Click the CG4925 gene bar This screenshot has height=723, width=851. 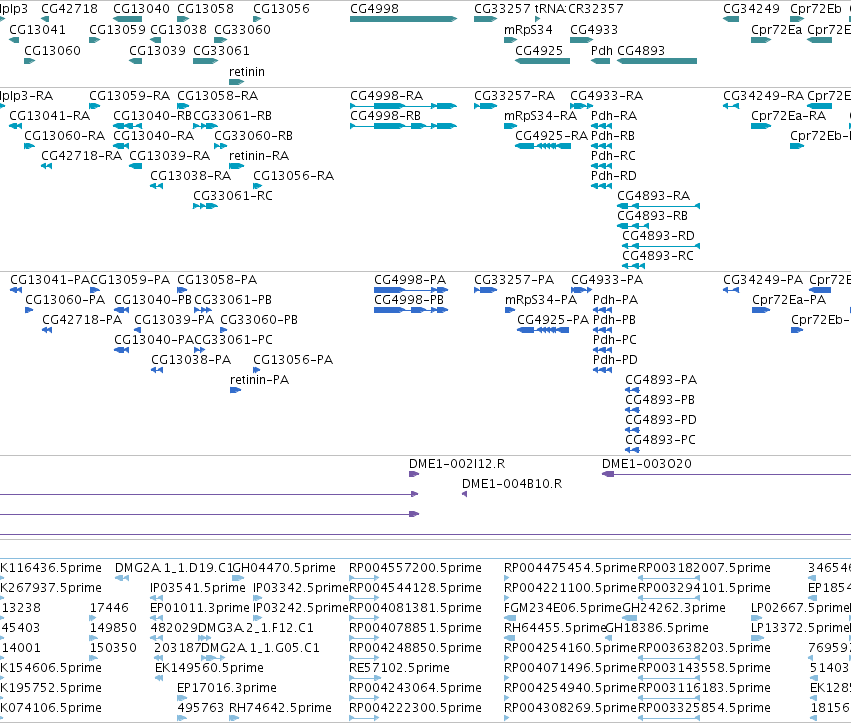(x=542, y=61)
